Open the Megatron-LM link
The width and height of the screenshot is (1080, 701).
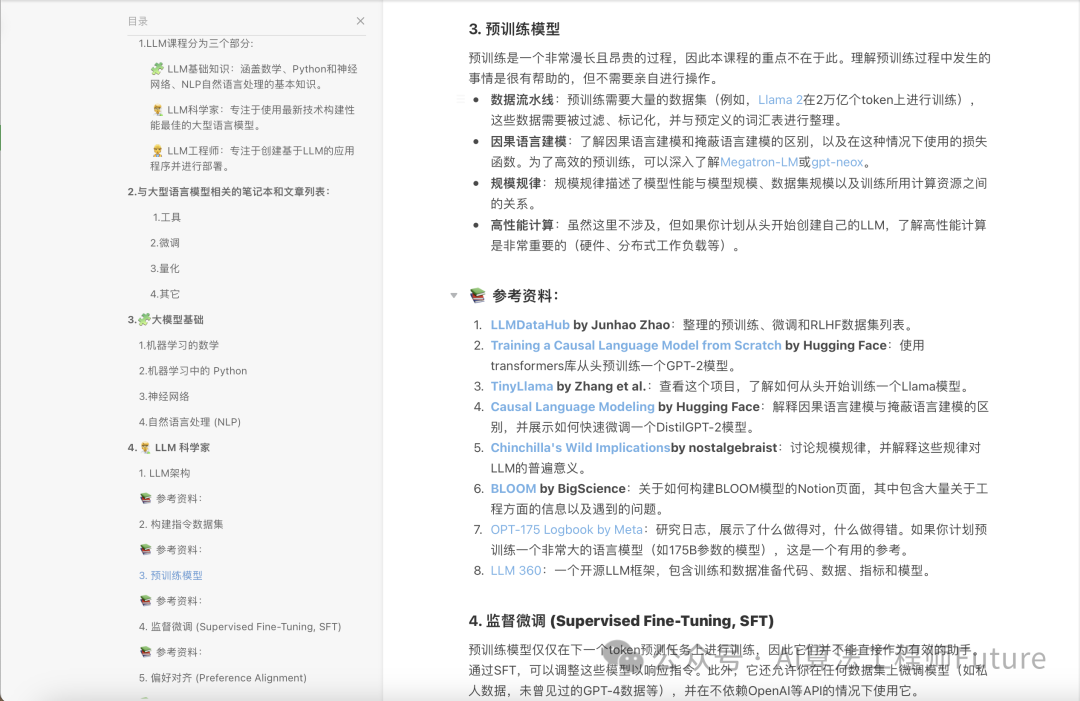point(759,162)
